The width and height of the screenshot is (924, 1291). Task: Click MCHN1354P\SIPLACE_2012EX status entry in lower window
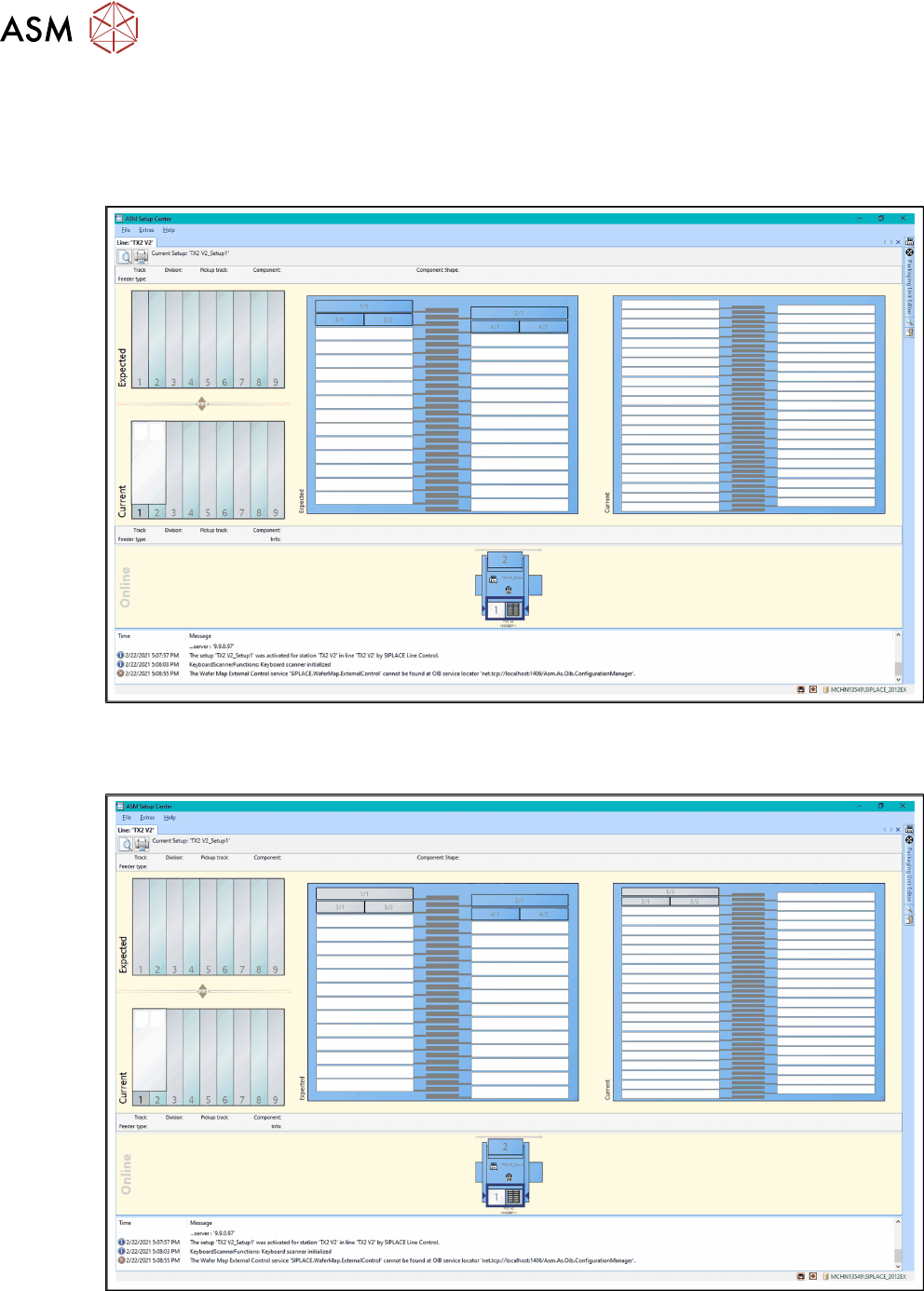864,1276
